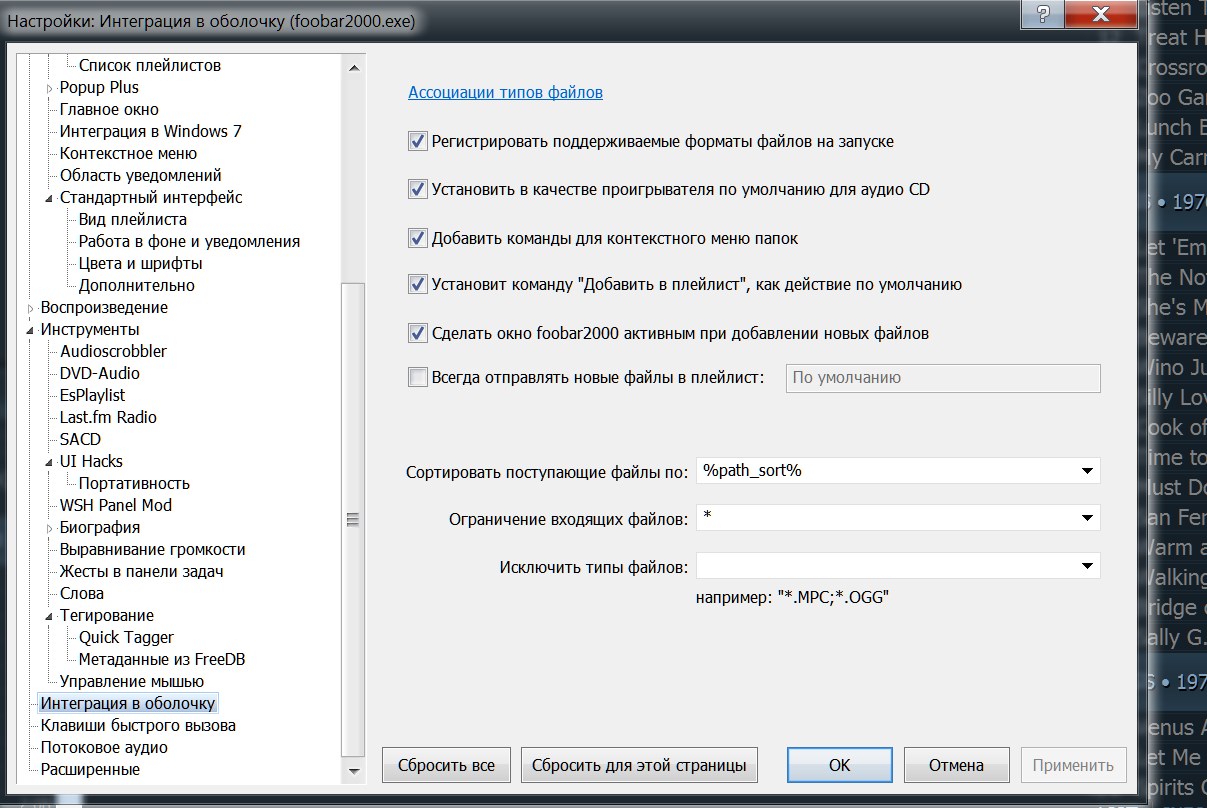Click the Отмена button
Image resolution: width=1207 pixels, height=808 pixels.
click(956, 766)
